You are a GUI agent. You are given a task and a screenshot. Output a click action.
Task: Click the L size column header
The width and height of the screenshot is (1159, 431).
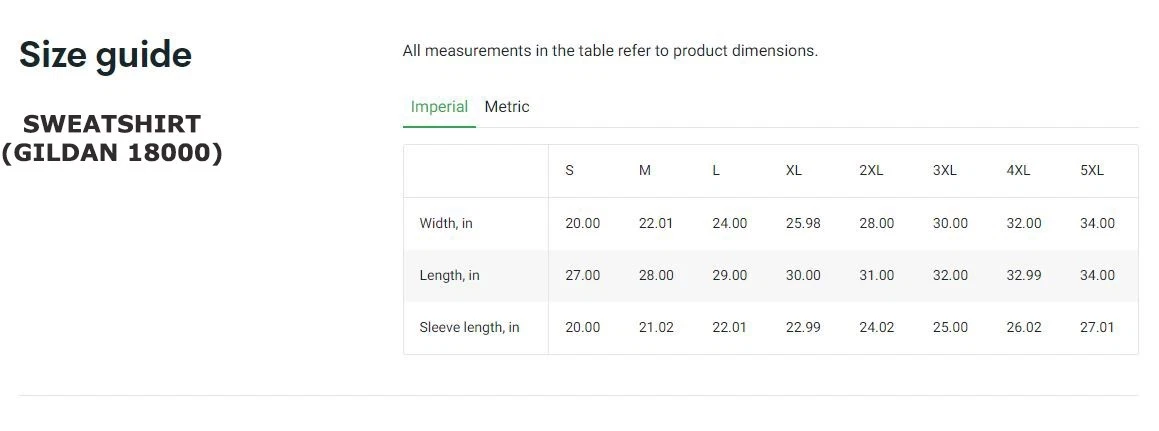click(716, 171)
